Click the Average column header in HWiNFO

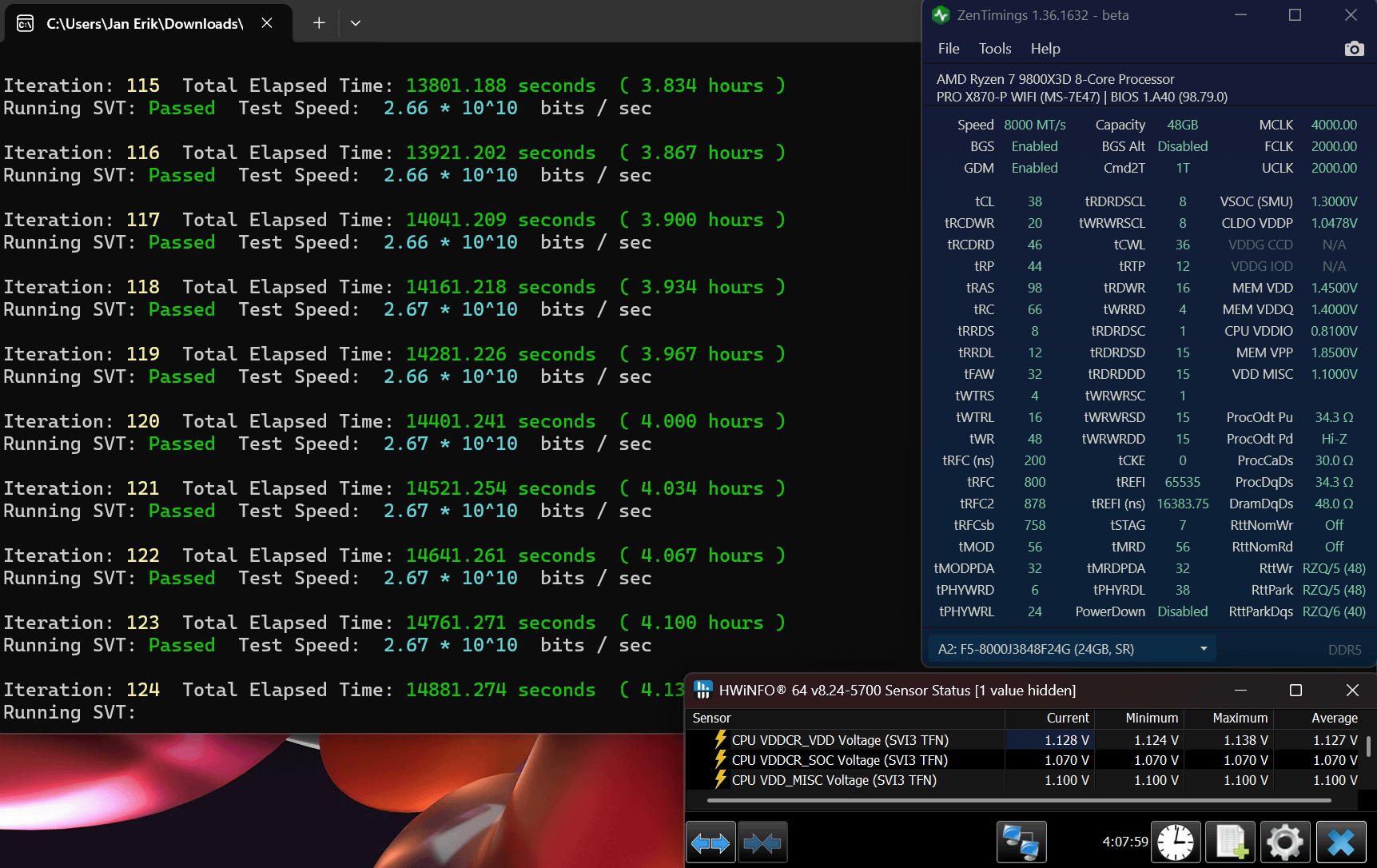[x=1317, y=718]
